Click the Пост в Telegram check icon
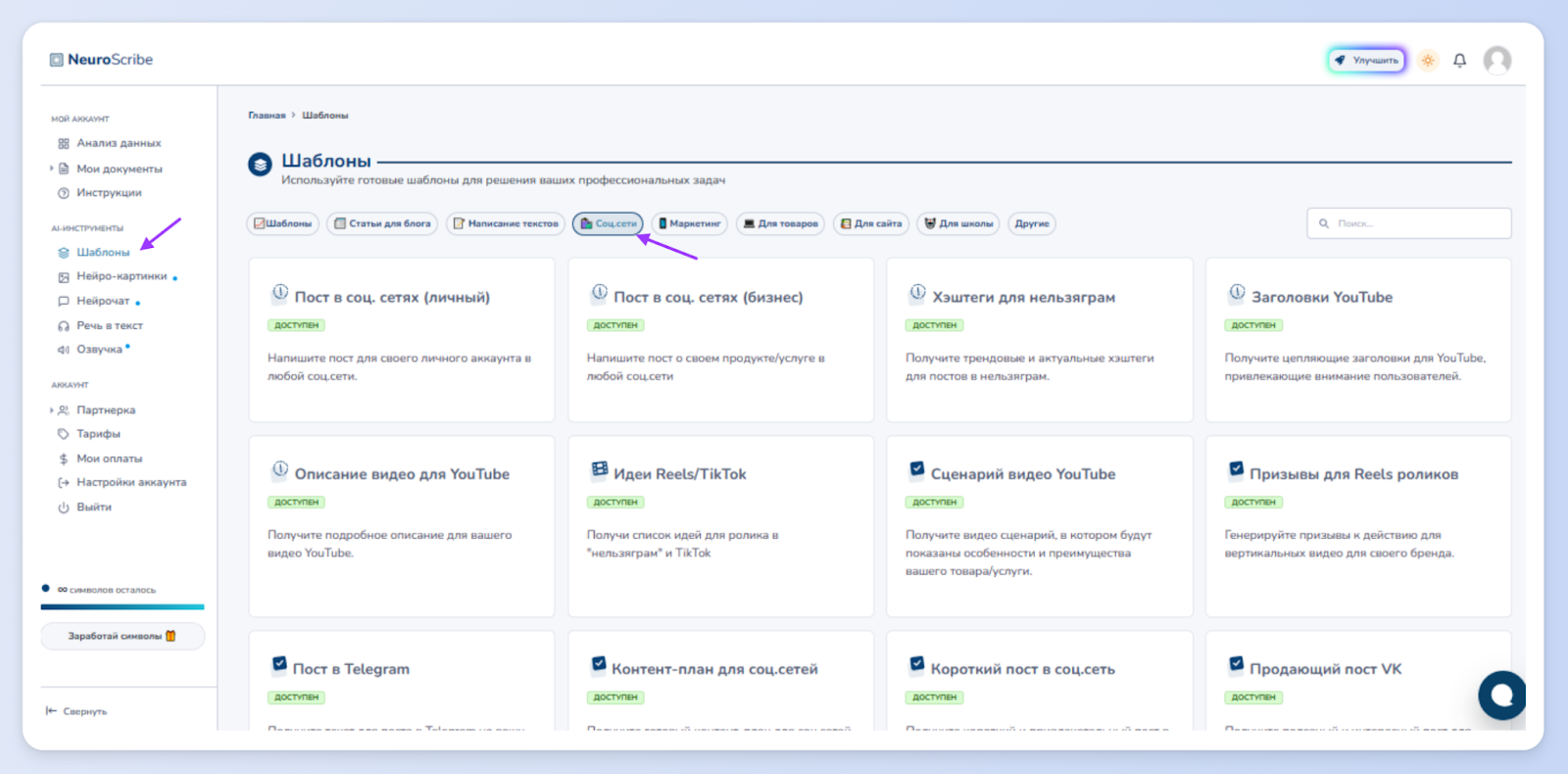The height and width of the screenshot is (774, 1568). [x=279, y=664]
